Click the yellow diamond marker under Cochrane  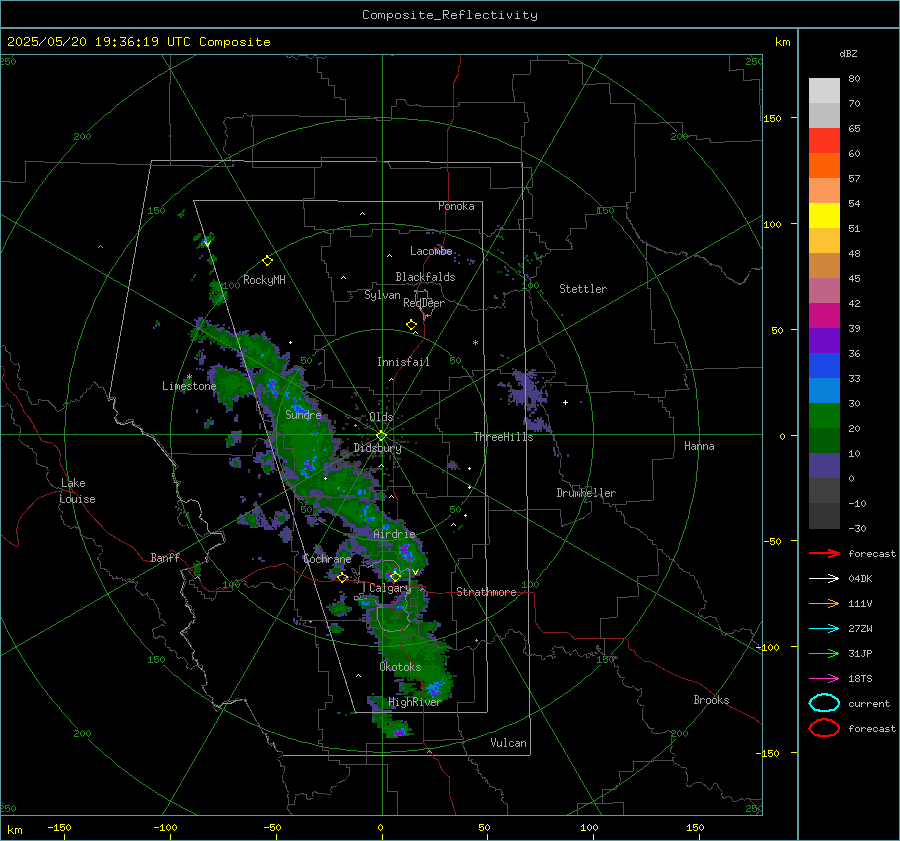pyautogui.click(x=342, y=577)
